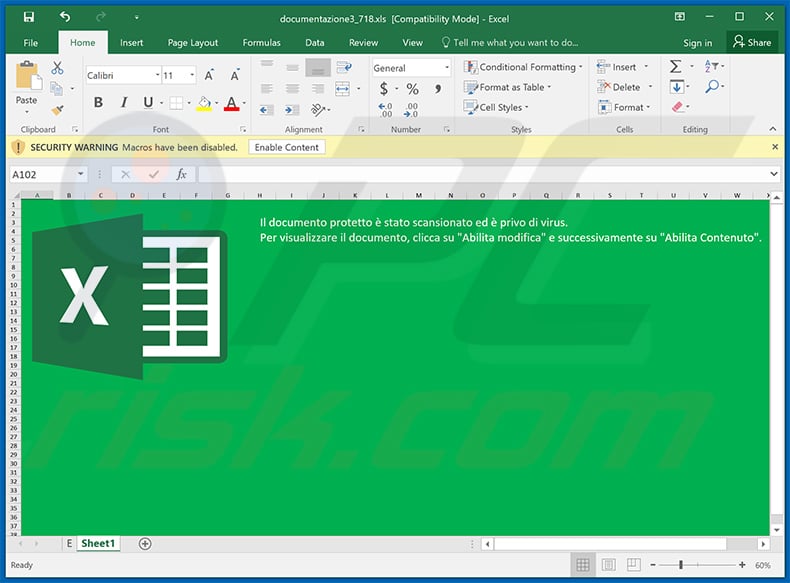Open the Borders dropdown arrow
Screen dimensions: 790x583
point(189,103)
